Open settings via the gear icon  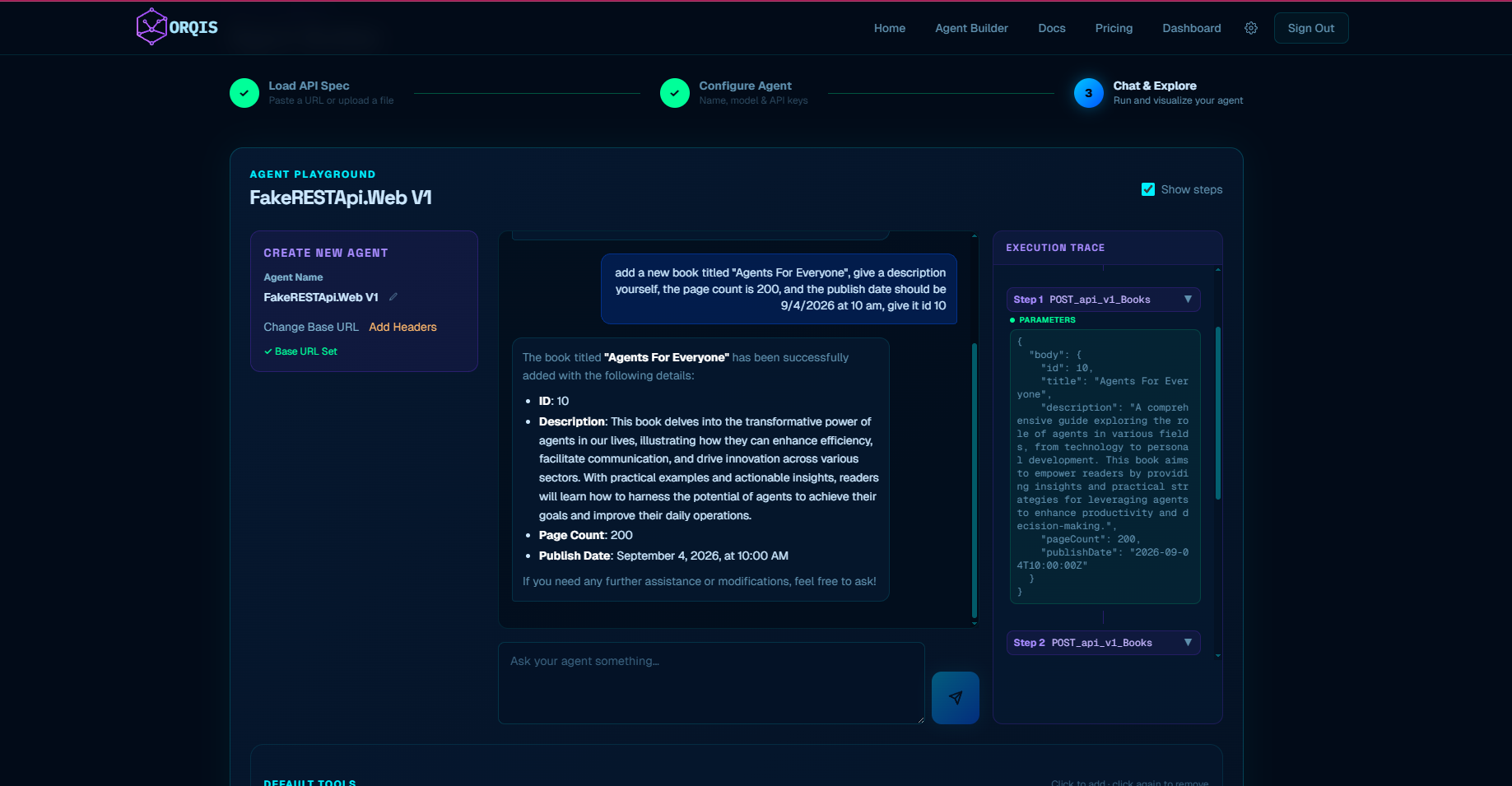tap(1250, 28)
